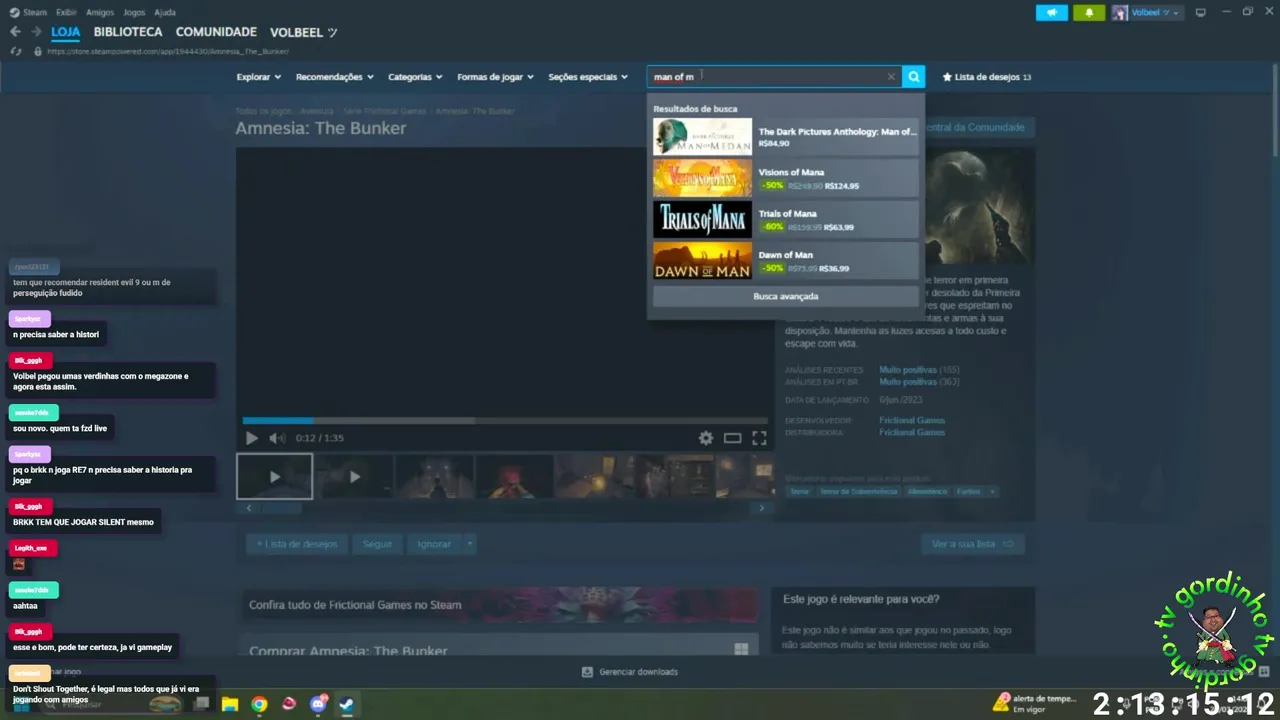Open the Amigos menu
The image size is (1280, 720).
click(100, 12)
